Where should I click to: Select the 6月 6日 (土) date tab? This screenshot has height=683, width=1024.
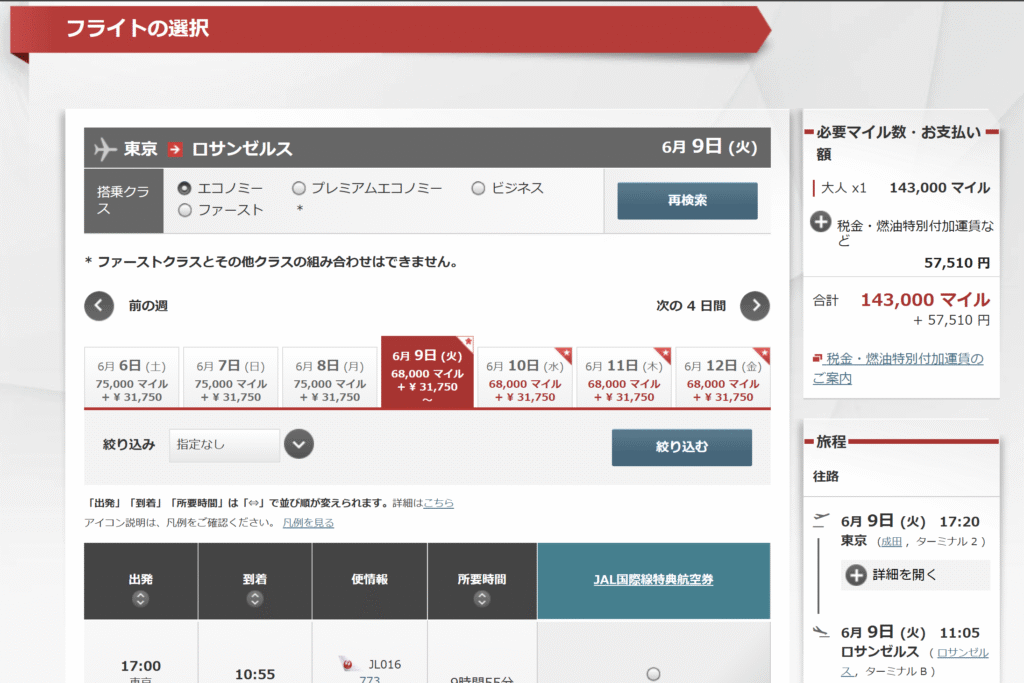[x=131, y=377]
